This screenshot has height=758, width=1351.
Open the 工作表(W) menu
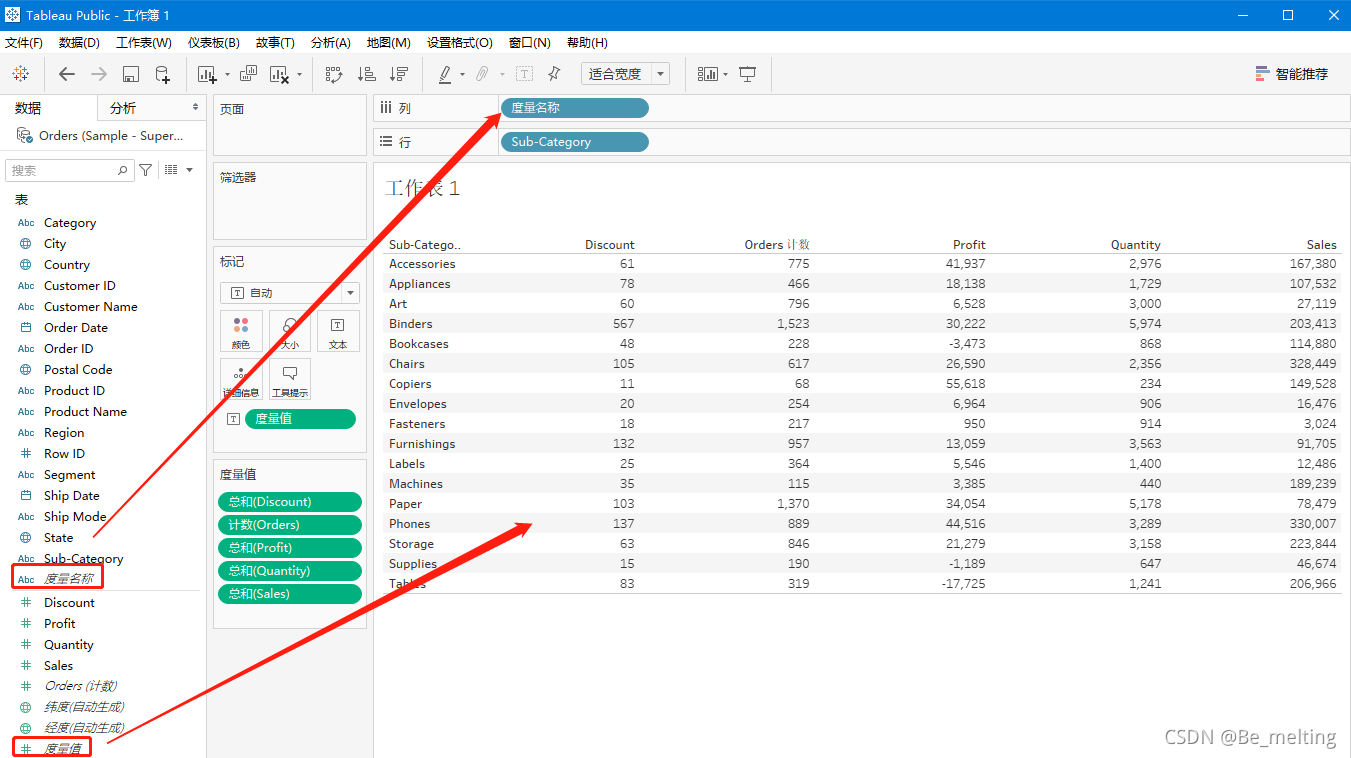144,43
